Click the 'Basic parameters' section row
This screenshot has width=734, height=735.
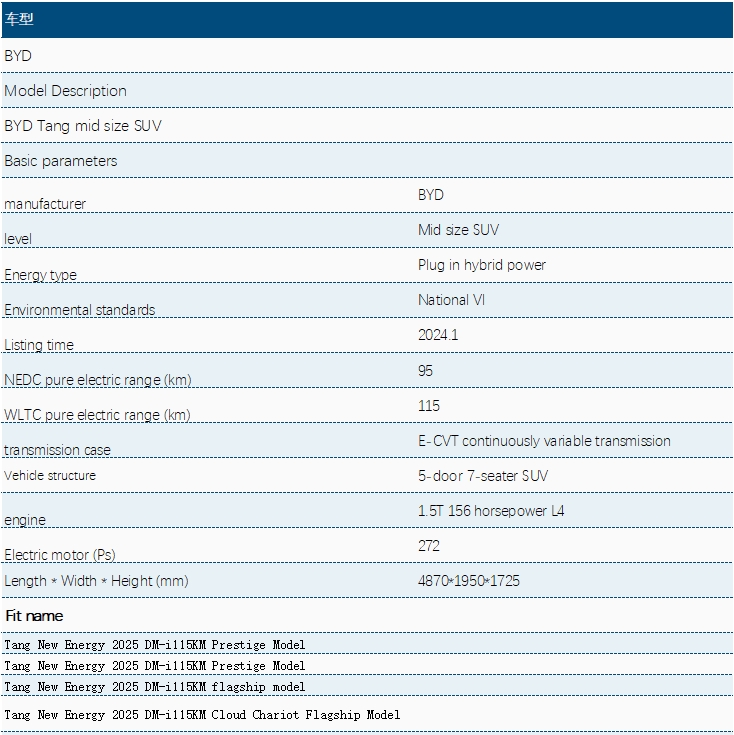pos(367,160)
